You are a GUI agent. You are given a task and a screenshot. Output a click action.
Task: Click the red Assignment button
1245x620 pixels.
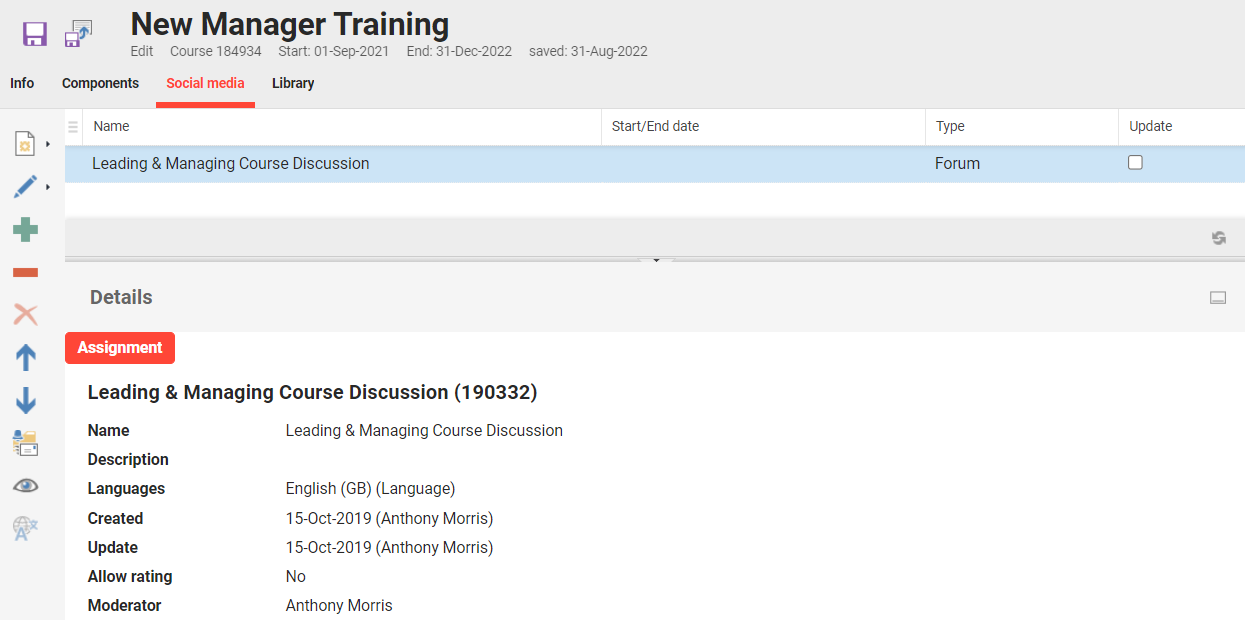(119, 347)
